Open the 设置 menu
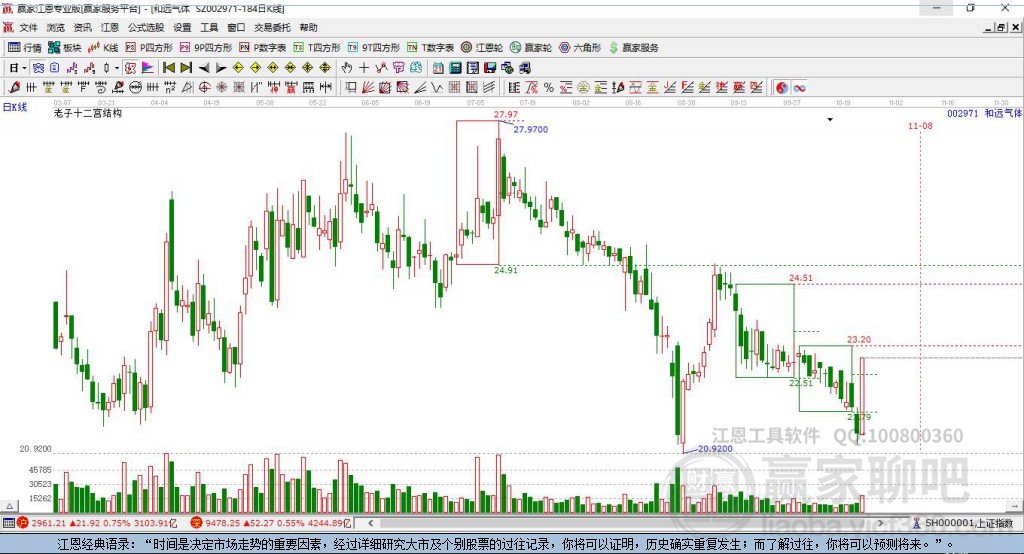The width and height of the screenshot is (1024, 554). pyautogui.click(x=182, y=27)
